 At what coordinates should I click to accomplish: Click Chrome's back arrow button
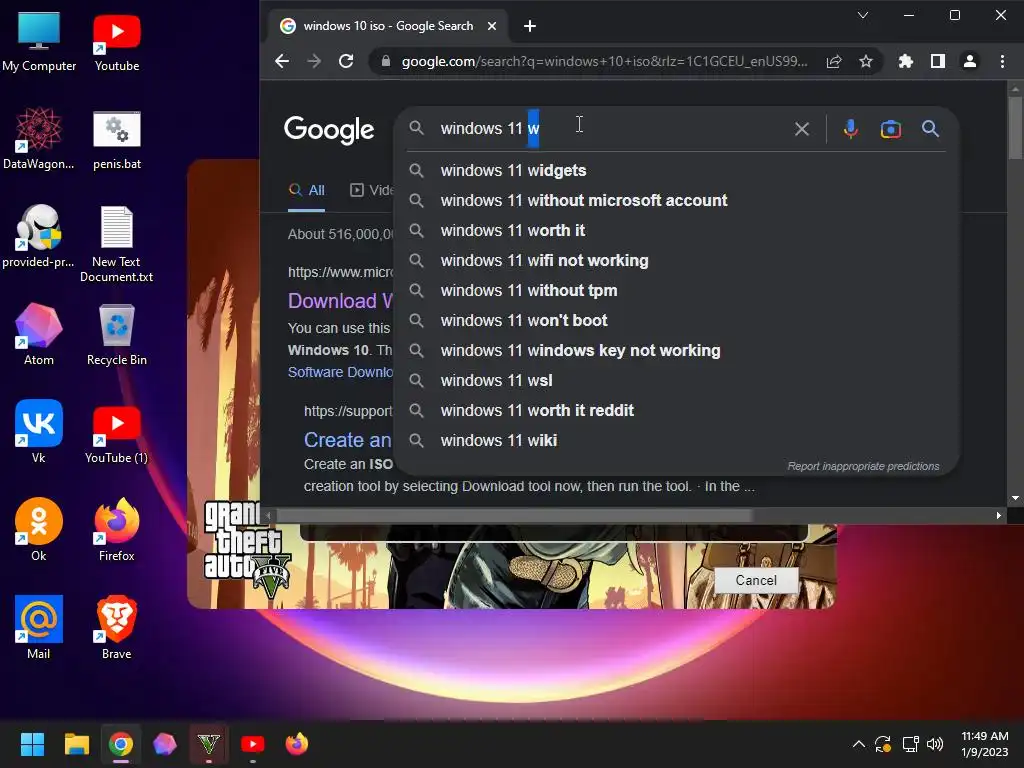tap(282, 61)
